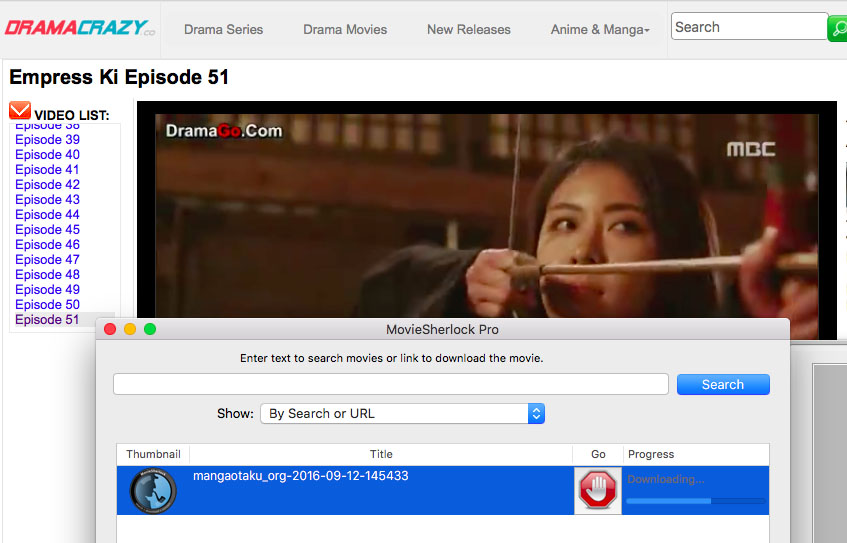Stop download with red hand icon
The image size is (847, 543).
[597, 490]
